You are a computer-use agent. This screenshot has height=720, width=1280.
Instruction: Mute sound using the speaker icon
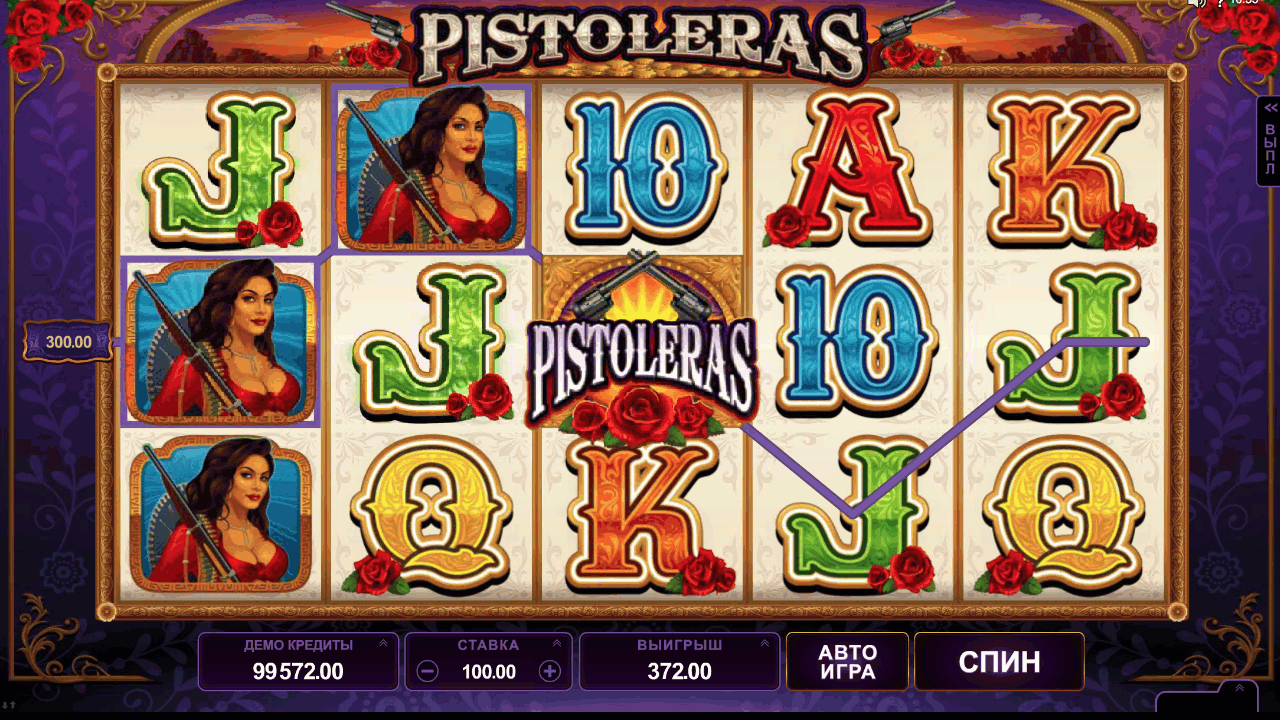click(x=1195, y=3)
